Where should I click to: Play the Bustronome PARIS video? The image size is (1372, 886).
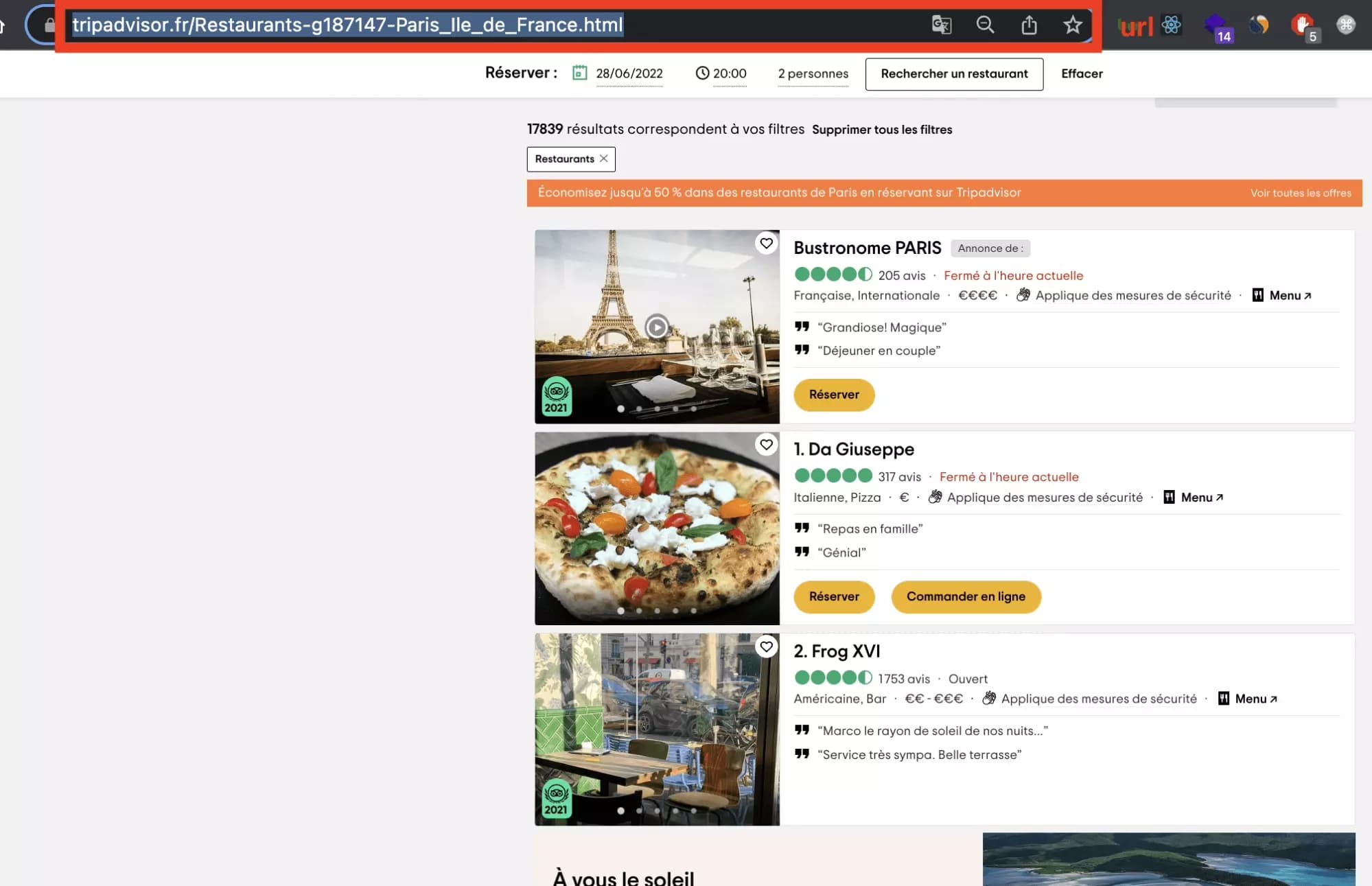[657, 327]
